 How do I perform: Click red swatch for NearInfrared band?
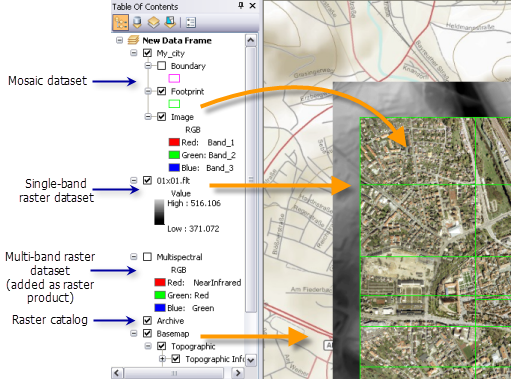pyautogui.click(x=160, y=282)
